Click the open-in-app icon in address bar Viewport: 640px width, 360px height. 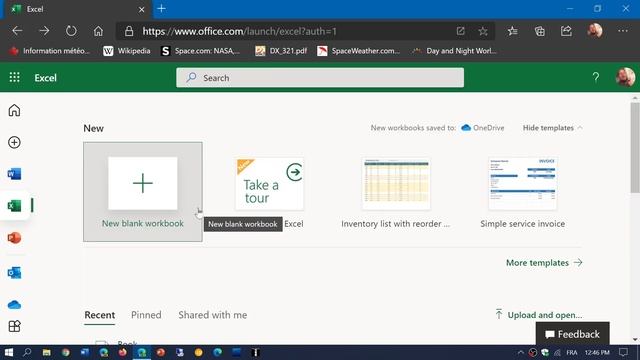pyautogui.click(x=460, y=31)
